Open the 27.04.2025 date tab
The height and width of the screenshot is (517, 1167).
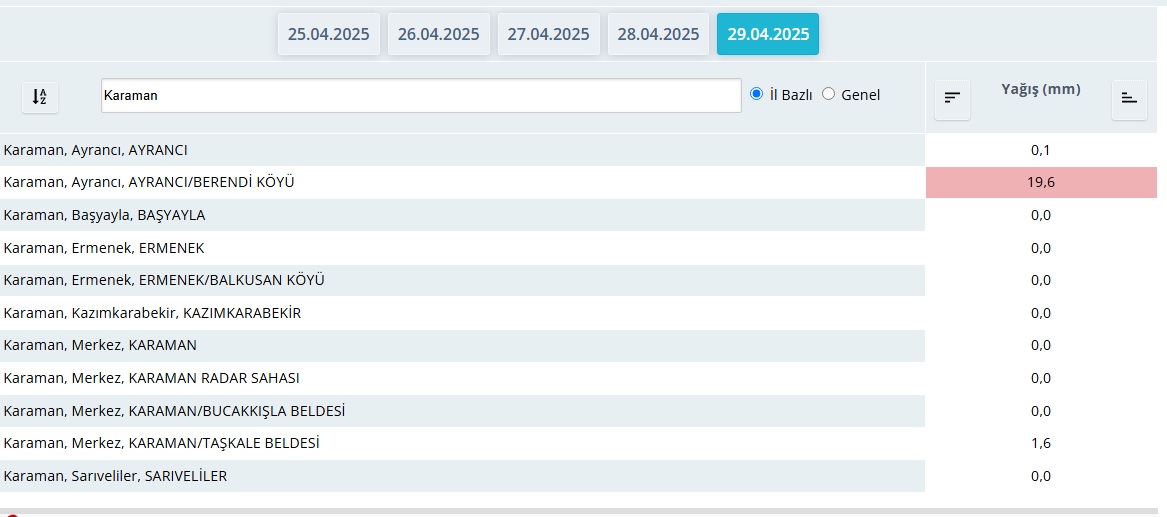coord(548,34)
